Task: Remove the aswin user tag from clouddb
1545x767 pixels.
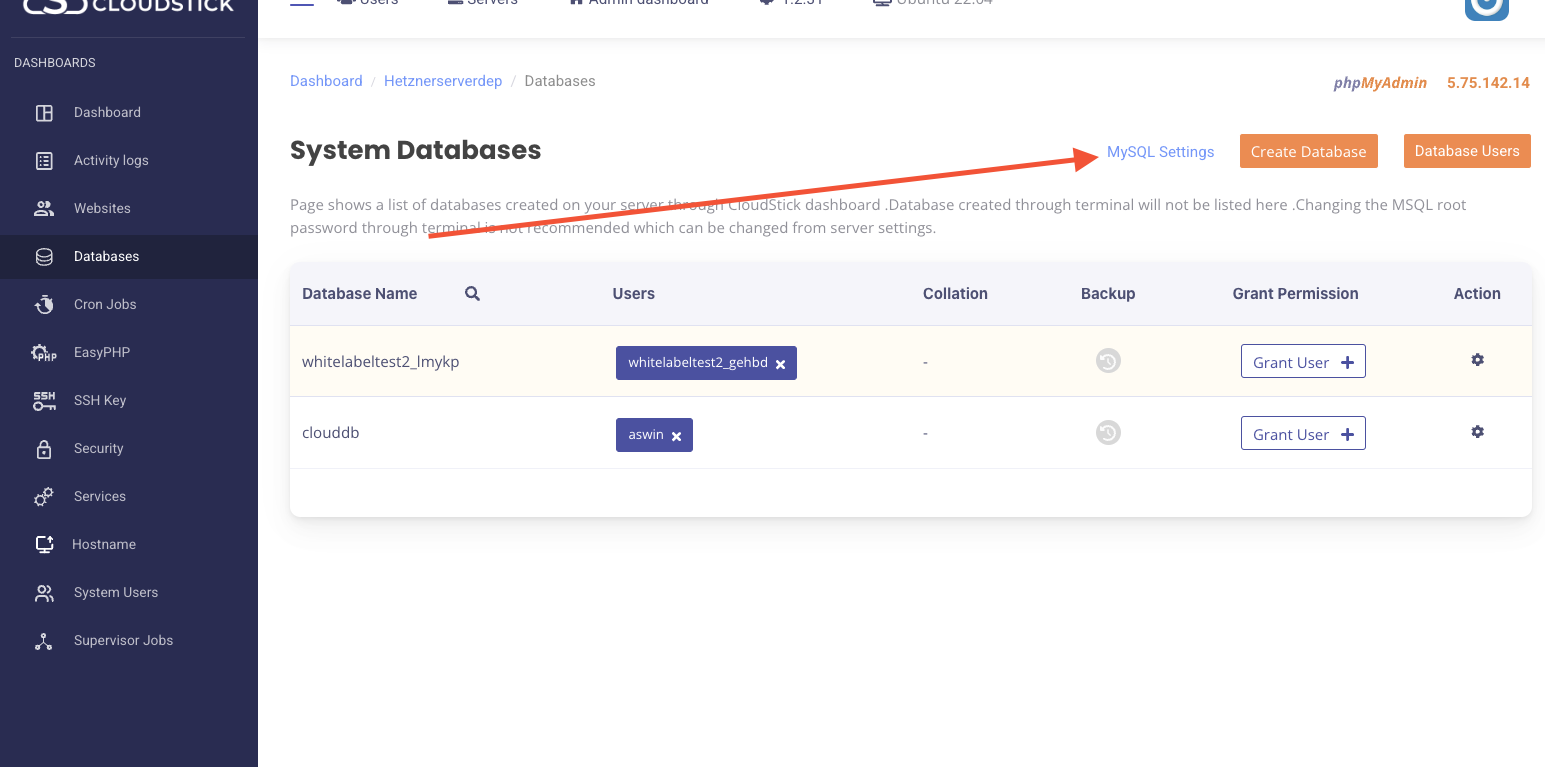Action: click(677, 435)
